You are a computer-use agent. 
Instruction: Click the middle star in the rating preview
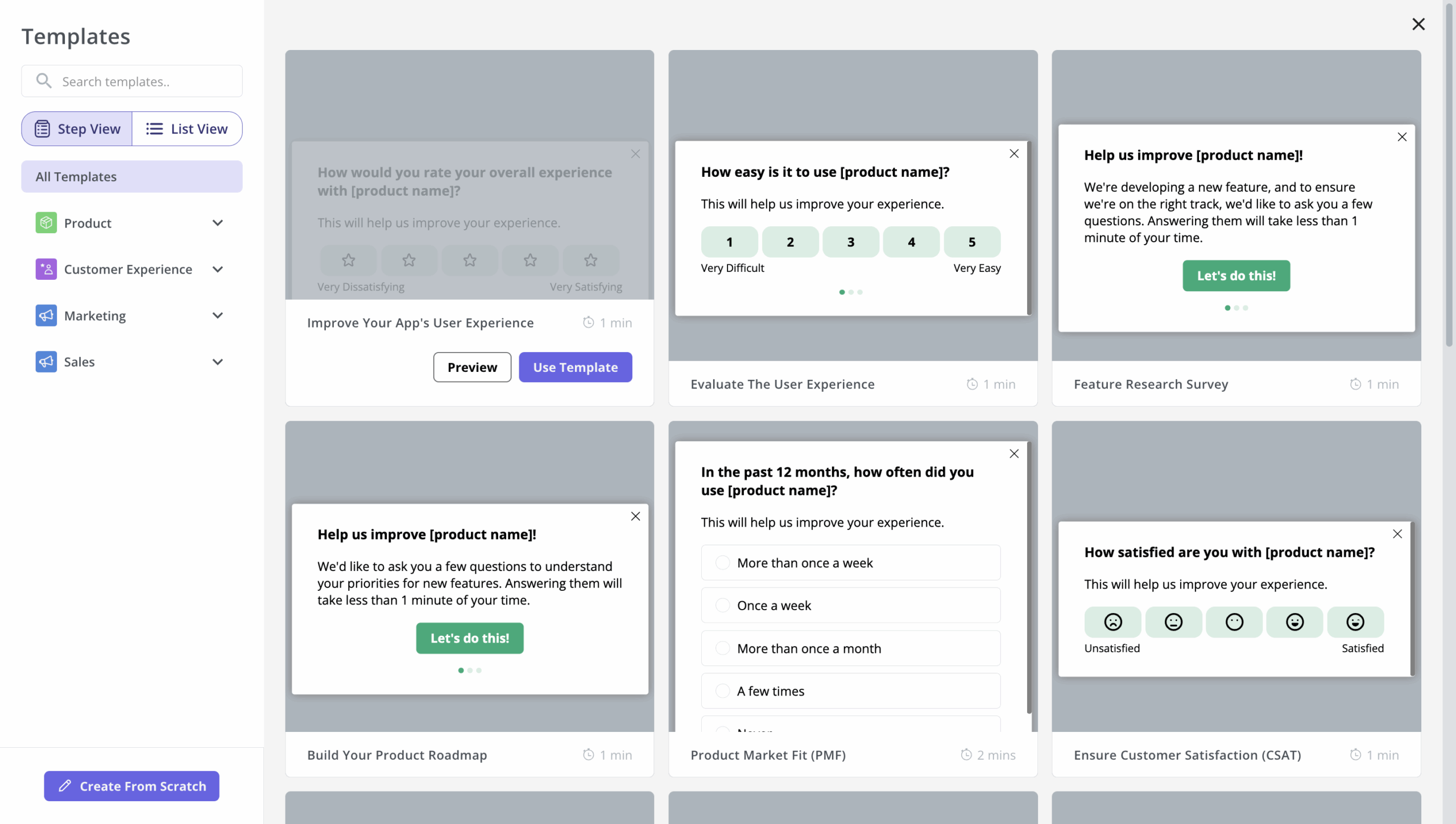pos(469,260)
